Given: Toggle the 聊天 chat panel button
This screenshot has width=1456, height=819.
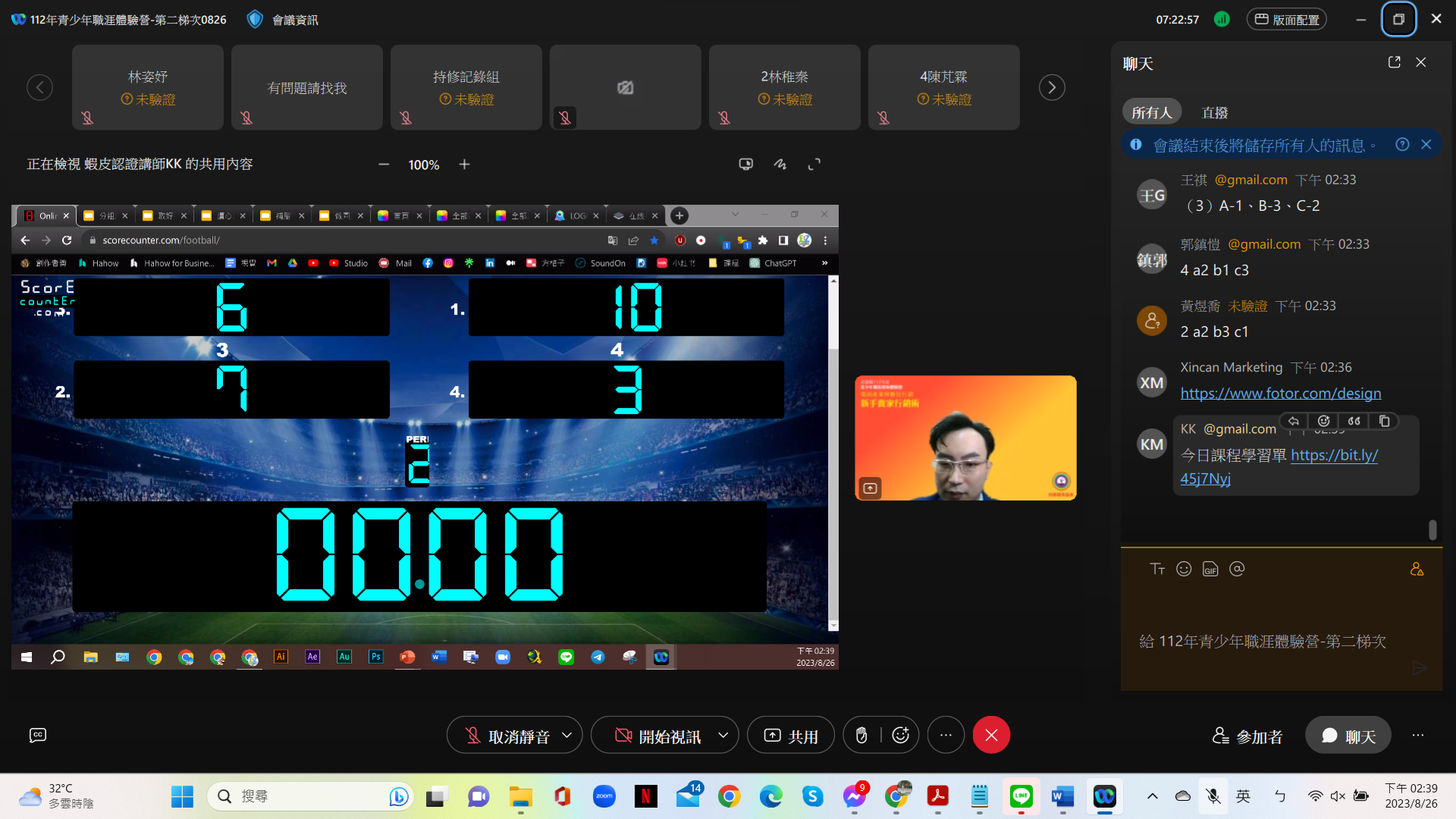Looking at the screenshot, I should click(1348, 736).
